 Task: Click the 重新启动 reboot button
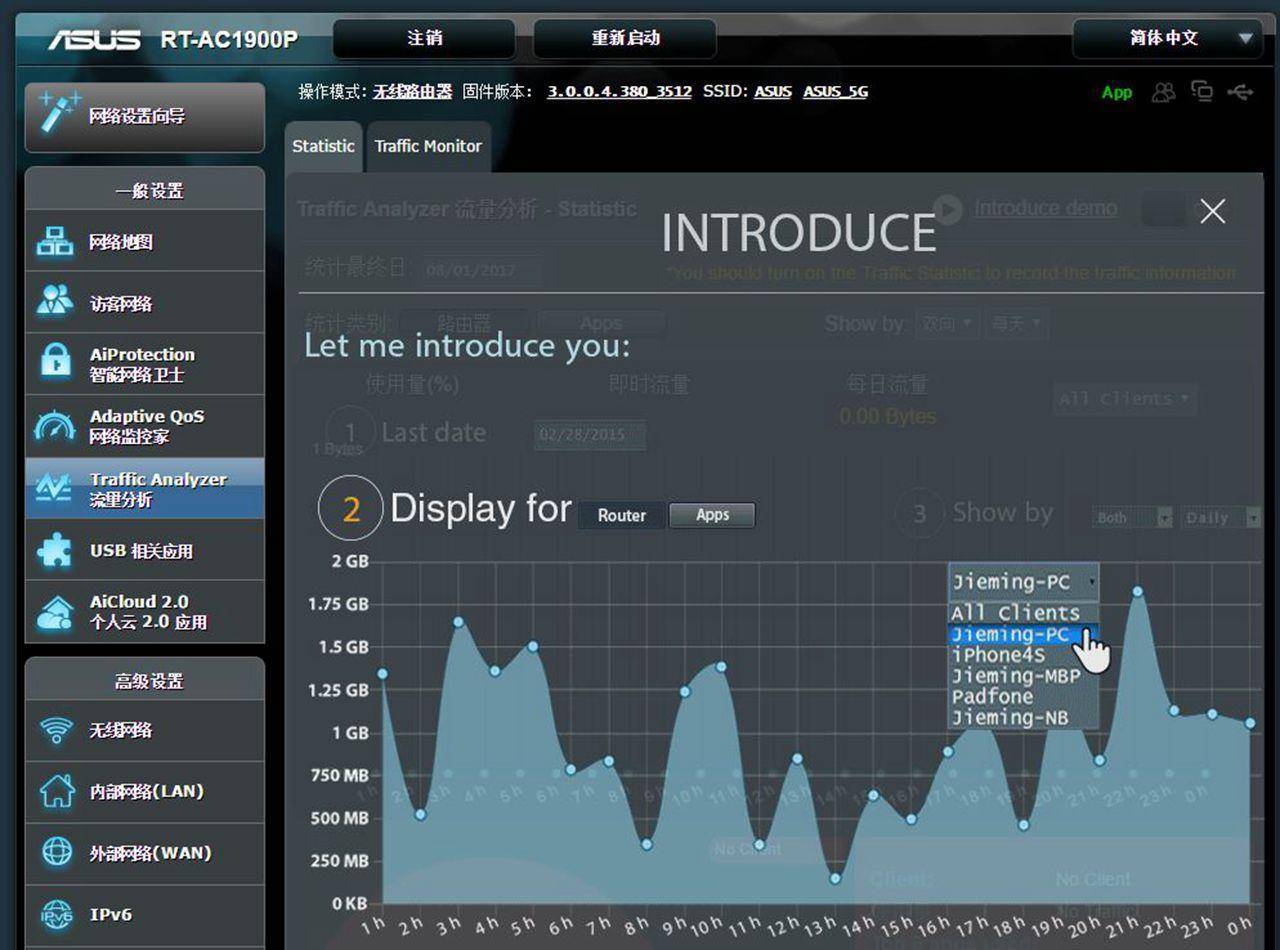[625, 38]
